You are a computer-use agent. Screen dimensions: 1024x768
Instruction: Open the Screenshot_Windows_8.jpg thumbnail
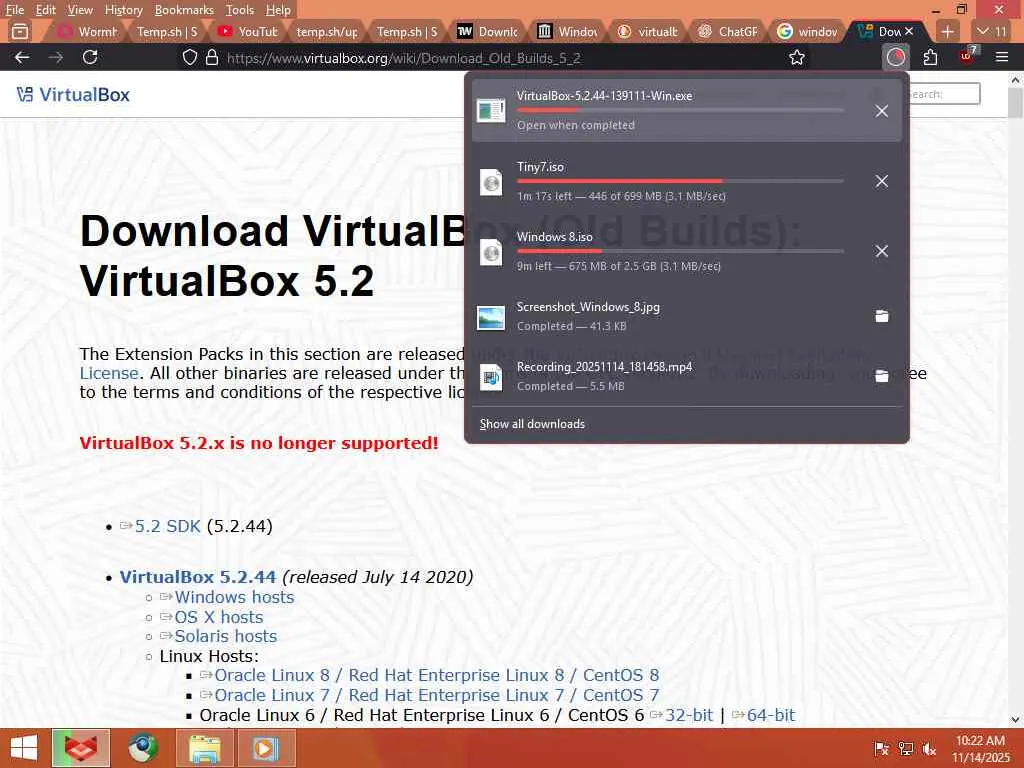coord(491,317)
